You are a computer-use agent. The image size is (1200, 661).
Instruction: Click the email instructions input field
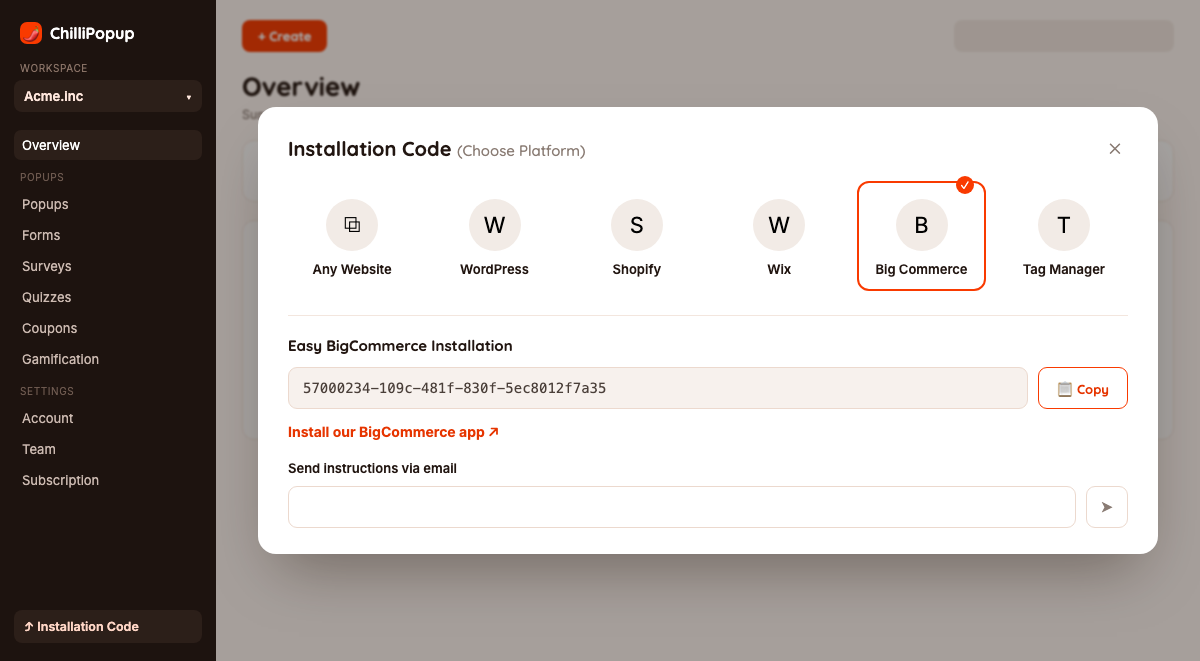[x=682, y=507]
